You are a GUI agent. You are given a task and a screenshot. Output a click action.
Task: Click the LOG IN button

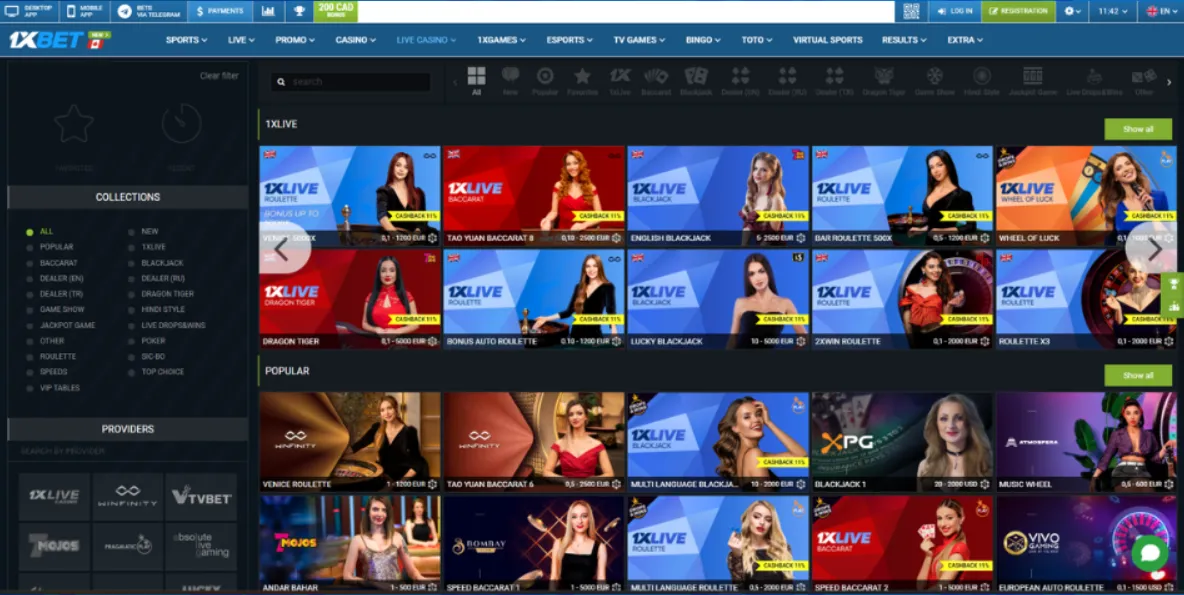coord(954,11)
